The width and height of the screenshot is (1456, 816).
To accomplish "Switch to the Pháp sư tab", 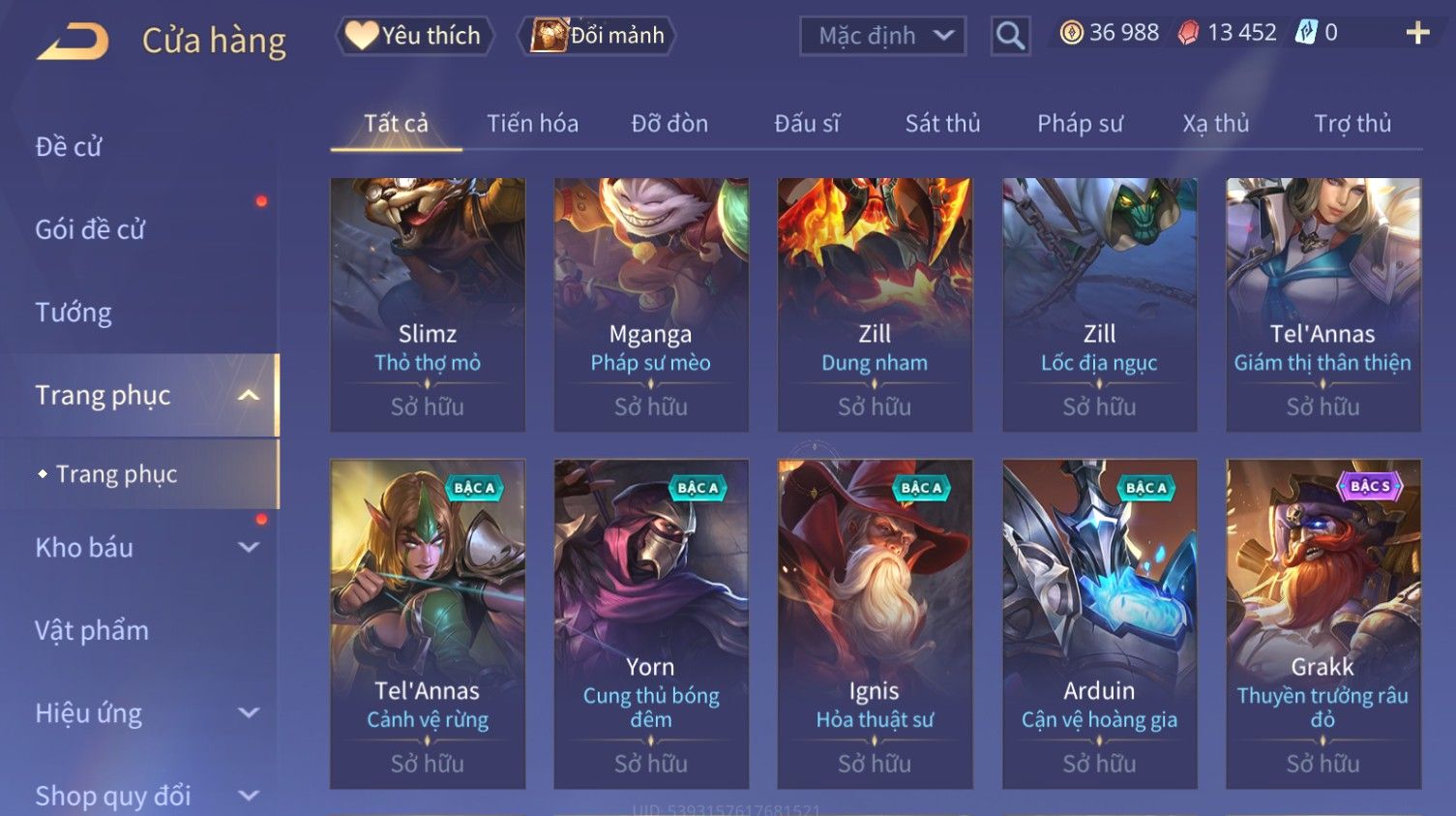I will 1080,123.
